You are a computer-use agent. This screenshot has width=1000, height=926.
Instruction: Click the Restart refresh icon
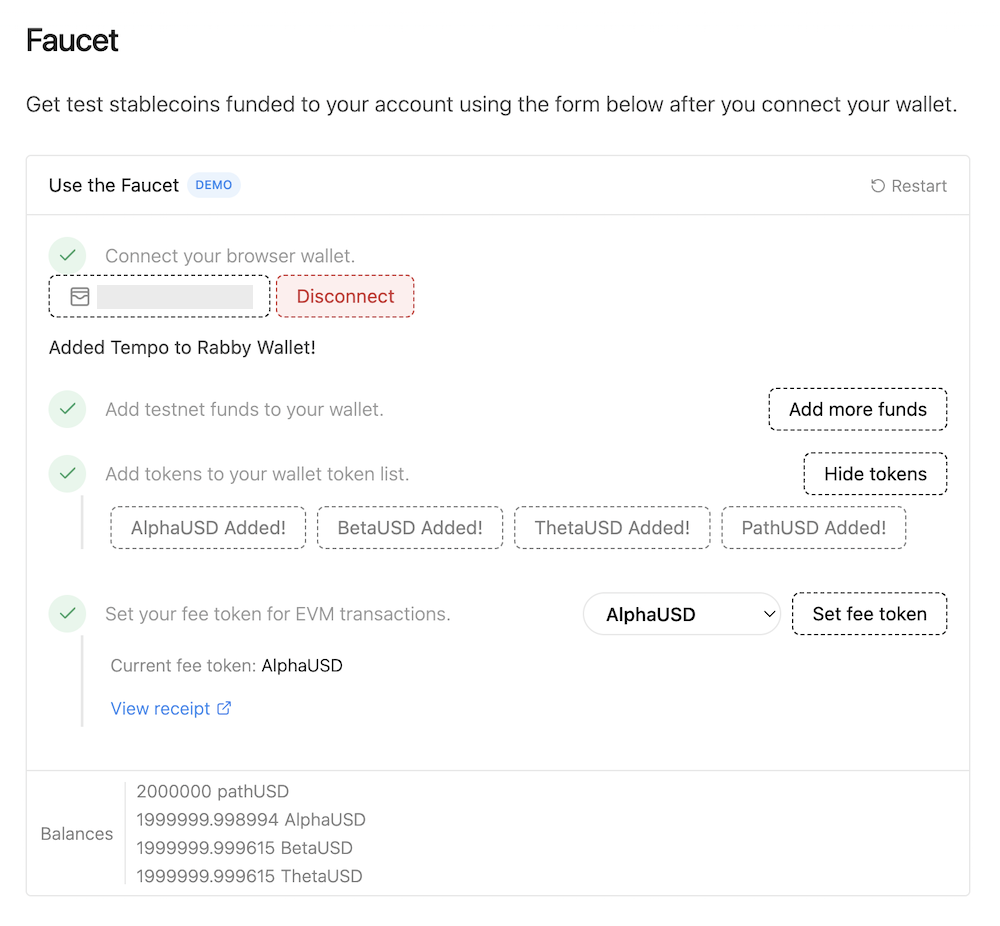pos(877,185)
